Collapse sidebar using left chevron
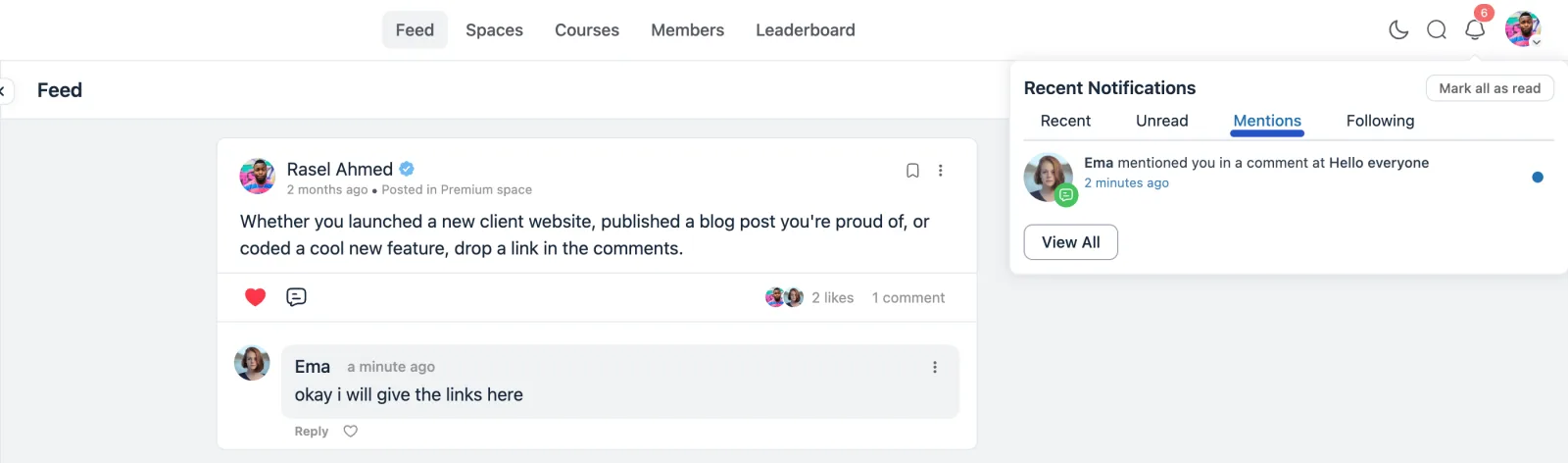The height and width of the screenshot is (463, 1568). pos(4,90)
